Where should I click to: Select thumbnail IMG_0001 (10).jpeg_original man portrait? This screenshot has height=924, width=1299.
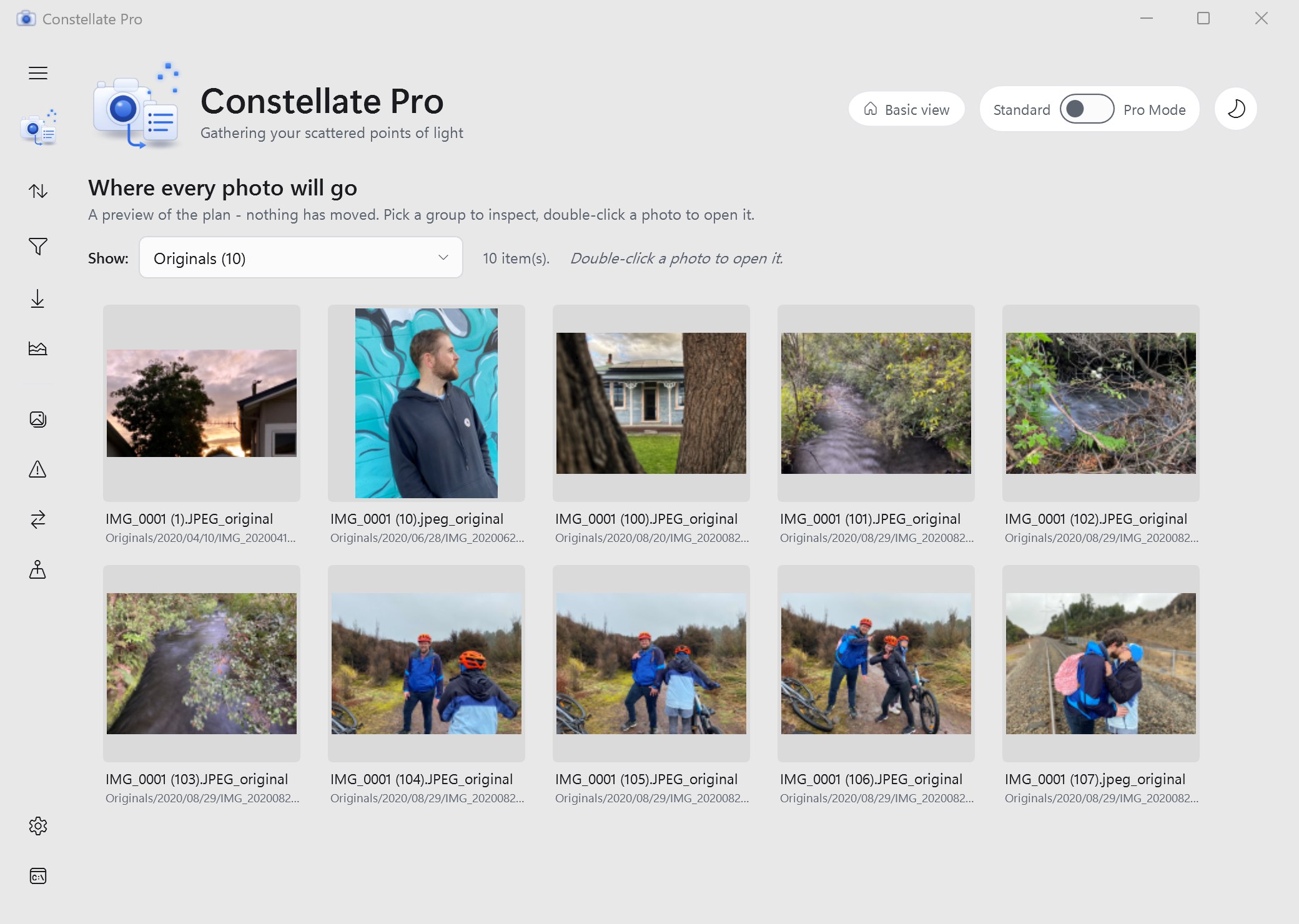[427, 403]
